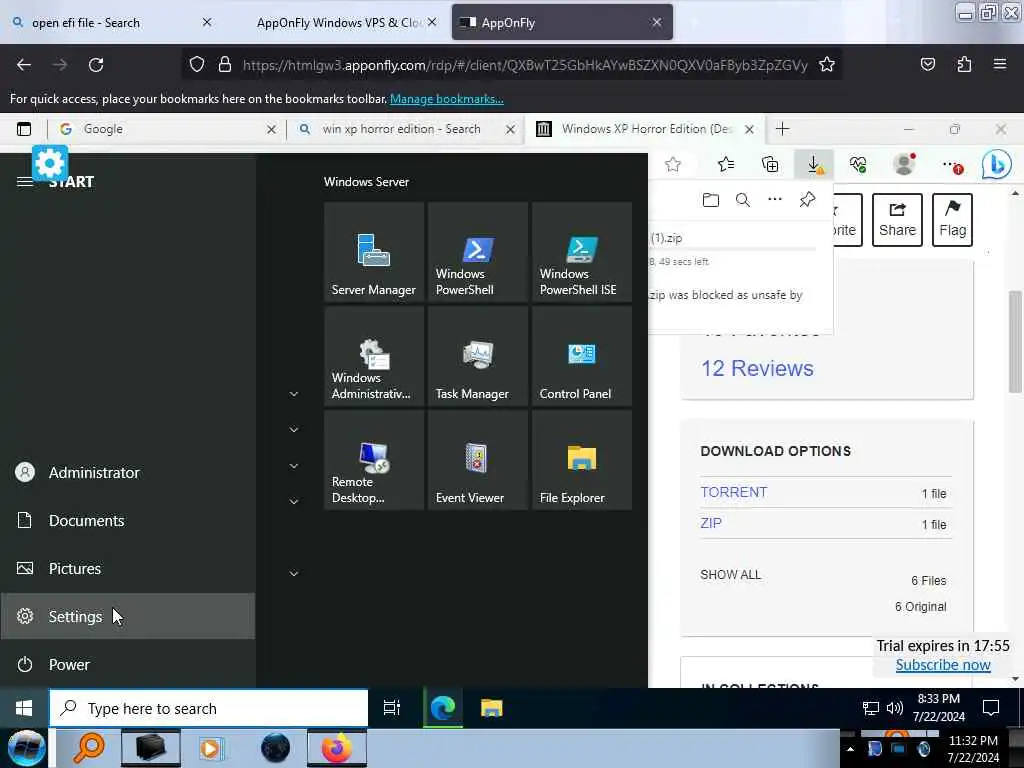This screenshot has width=1024, height=768.
Task: Pin the downloads panel
Action: coord(807,200)
